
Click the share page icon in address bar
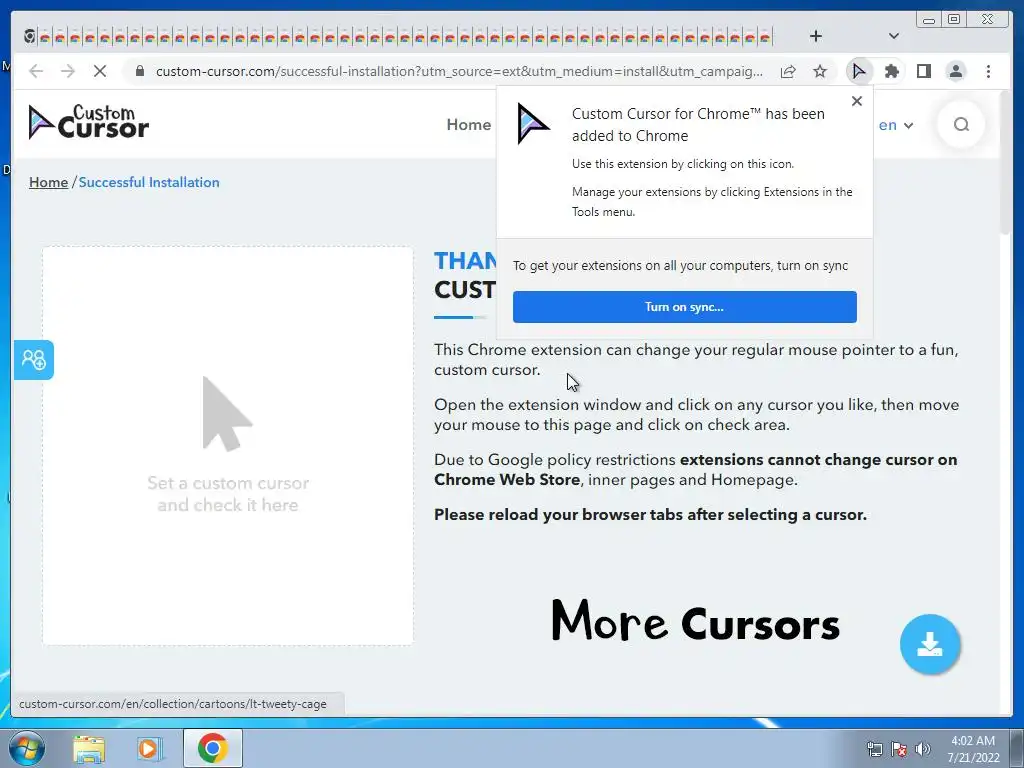tap(788, 71)
